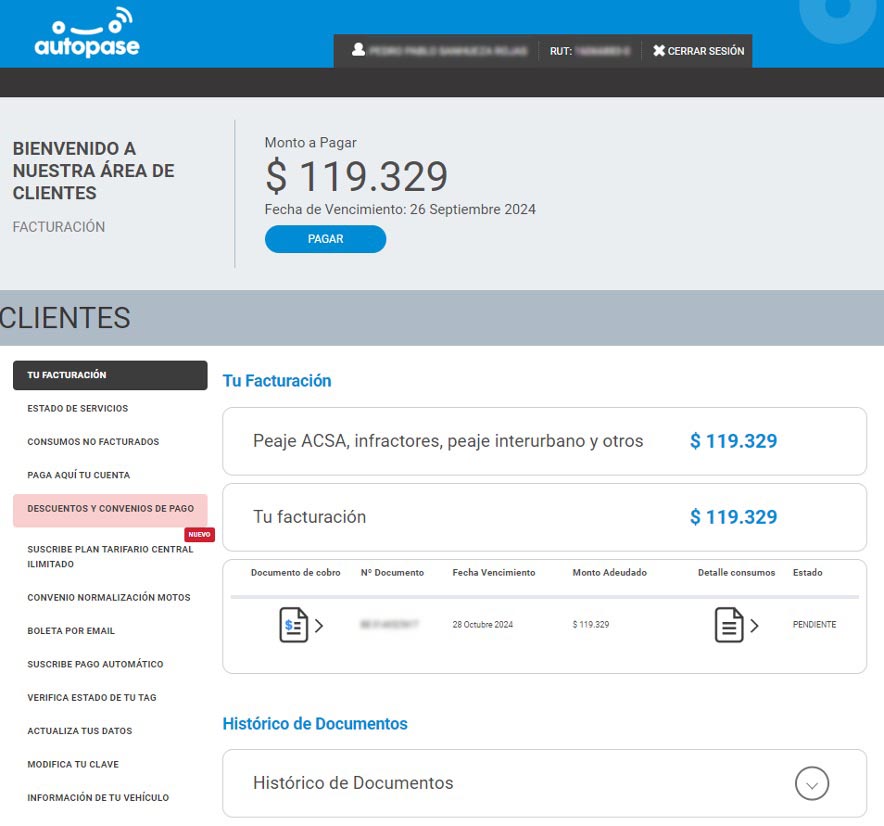Open Paga Aquí Tu Cuenta
The height and width of the screenshot is (826, 884).
pos(79,475)
